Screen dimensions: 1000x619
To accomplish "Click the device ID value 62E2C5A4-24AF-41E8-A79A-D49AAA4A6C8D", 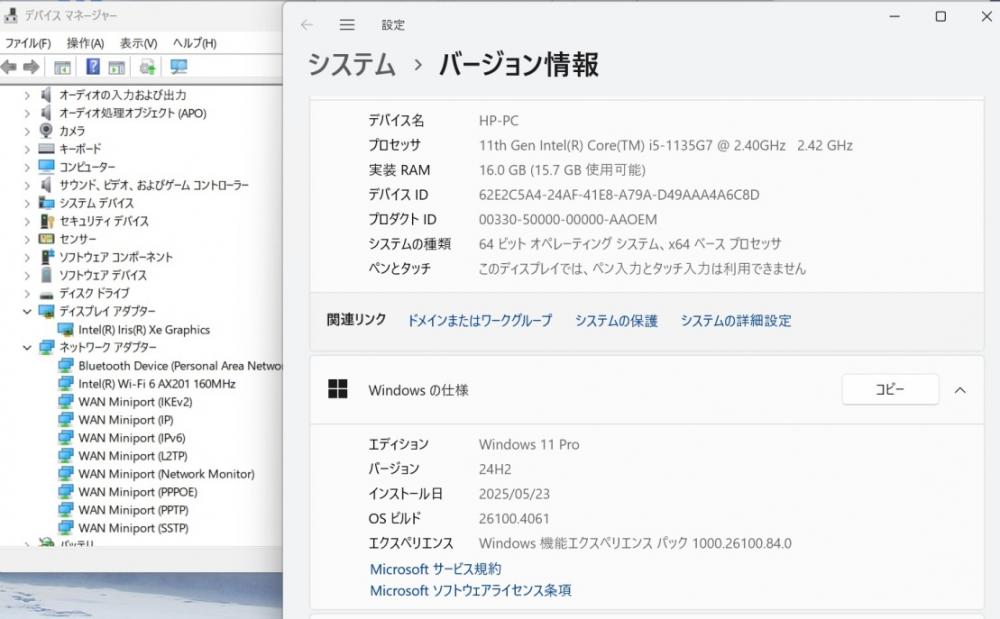I will pos(619,194).
